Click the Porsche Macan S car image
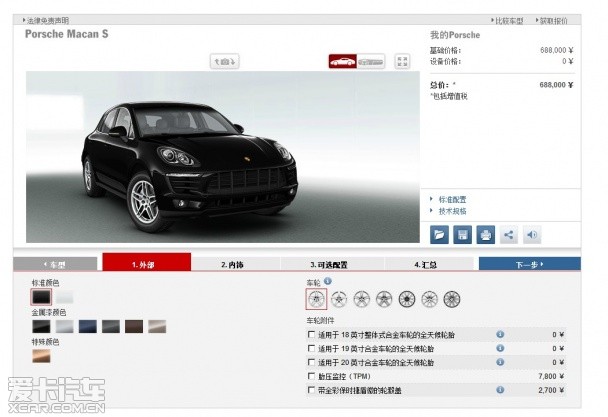The width and height of the screenshot is (608, 417). [223, 157]
